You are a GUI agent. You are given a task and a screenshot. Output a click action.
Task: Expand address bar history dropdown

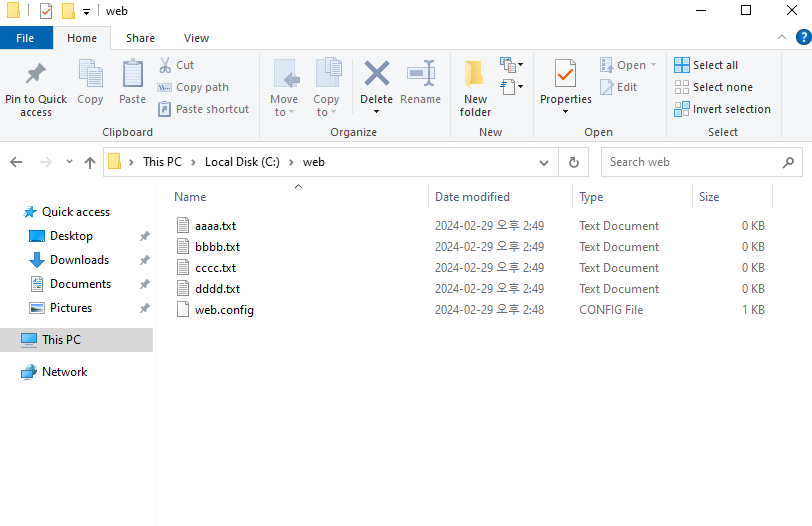tap(544, 163)
